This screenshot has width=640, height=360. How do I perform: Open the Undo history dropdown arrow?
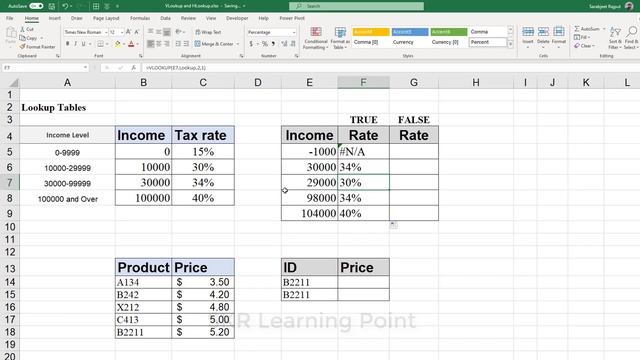pyautogui.click(x=71, y=6)
